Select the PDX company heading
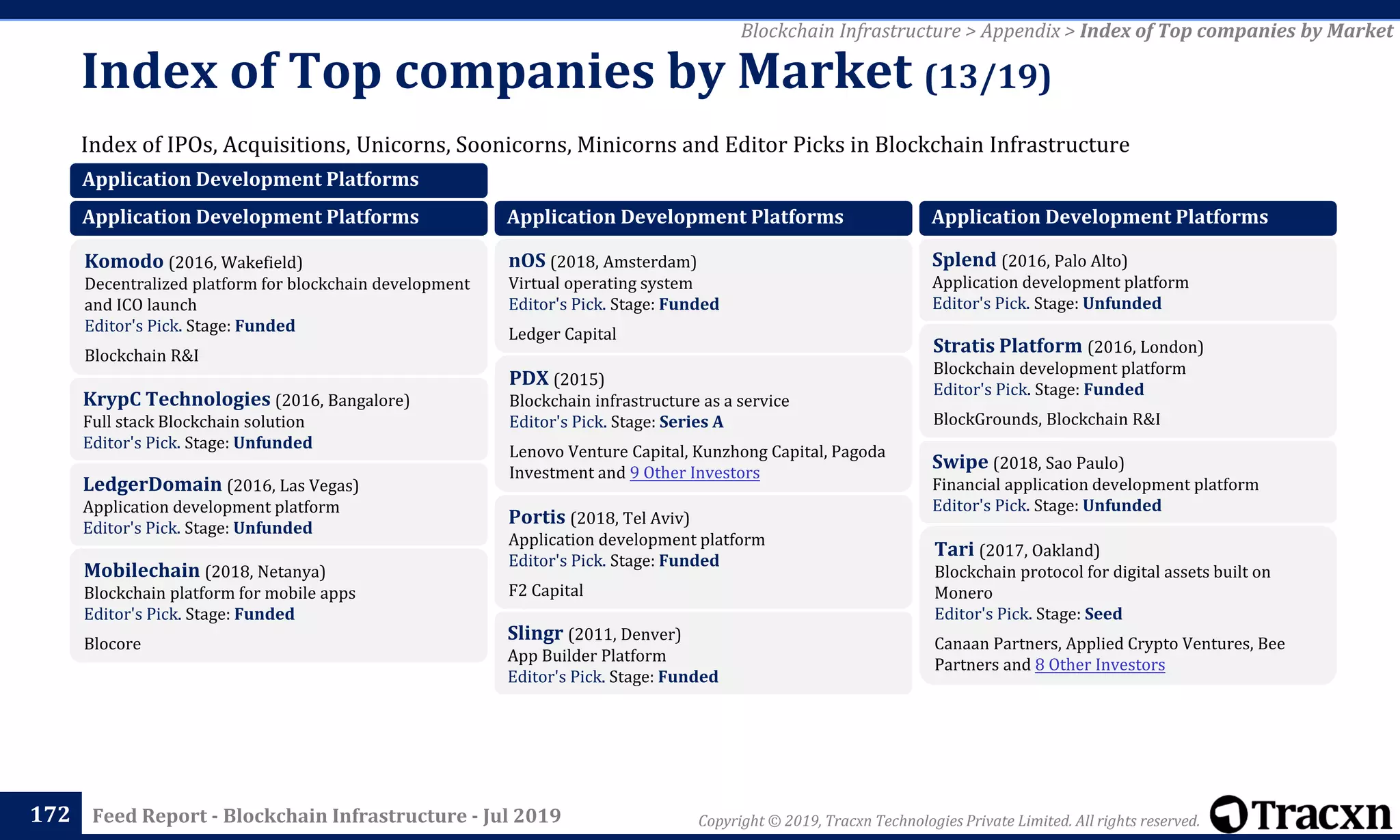Screen dimensions: 1400x840 click(x=529, y=378)
